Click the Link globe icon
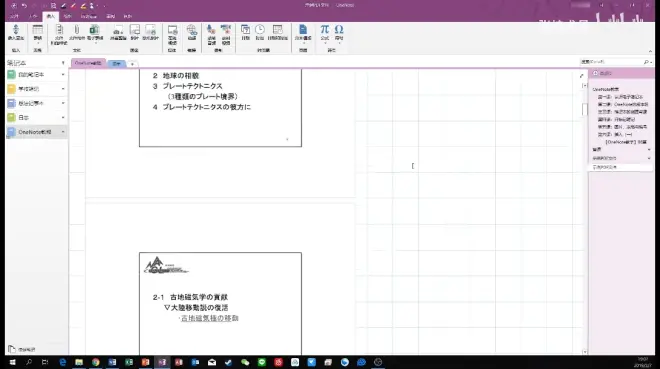This screenshot has width=660, height=369. (x=192, y=33)
